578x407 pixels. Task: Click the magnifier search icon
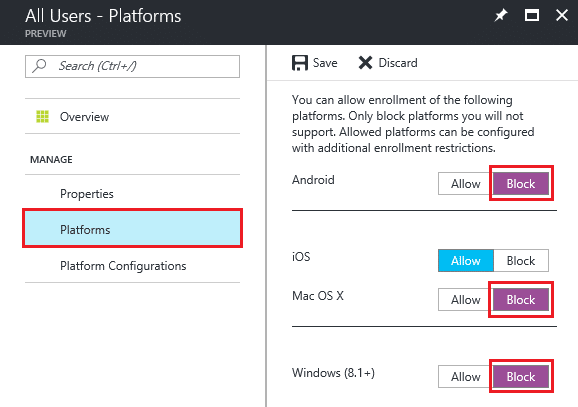39,66
